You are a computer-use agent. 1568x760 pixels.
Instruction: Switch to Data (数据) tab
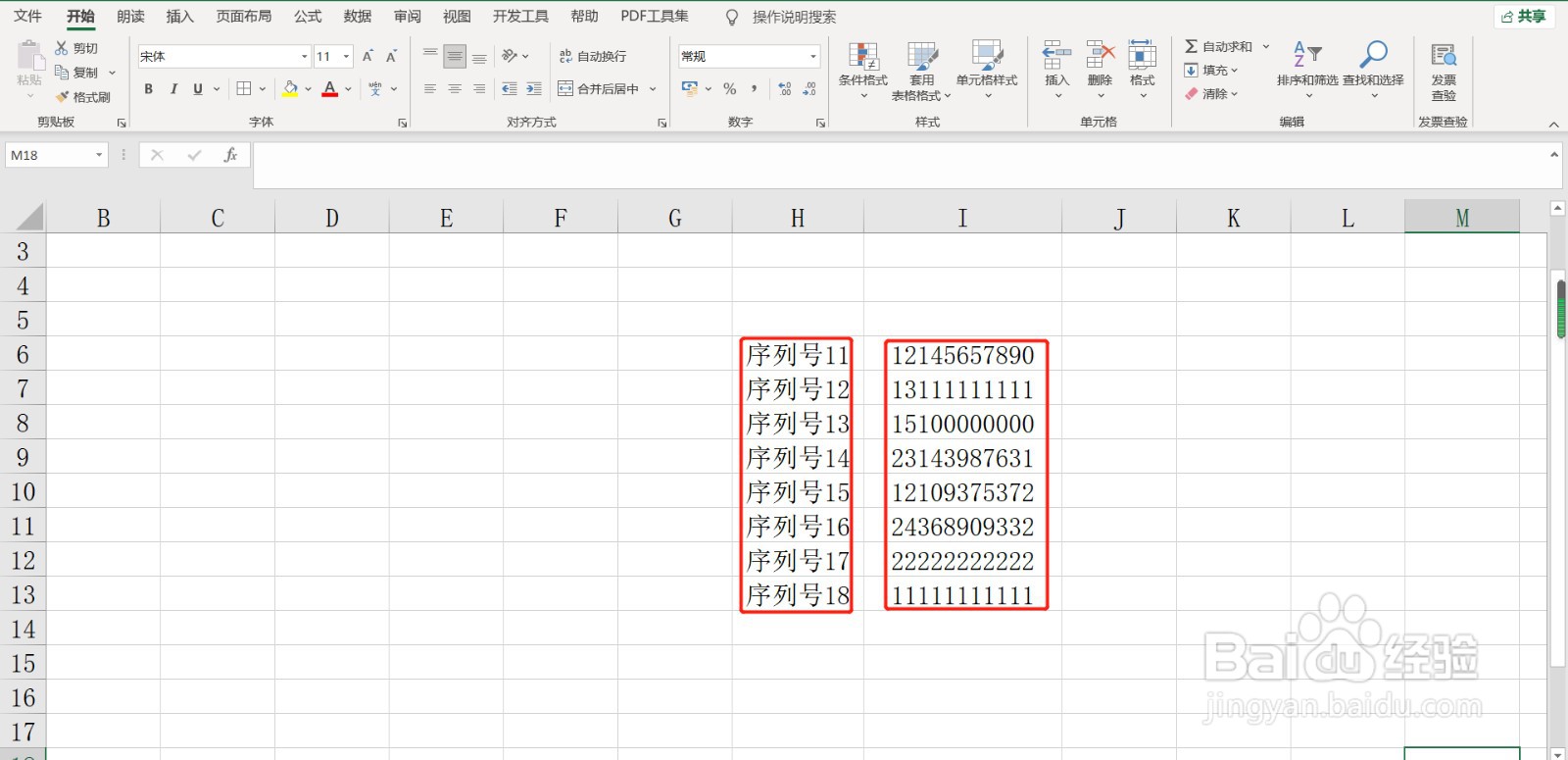(358, 16)
